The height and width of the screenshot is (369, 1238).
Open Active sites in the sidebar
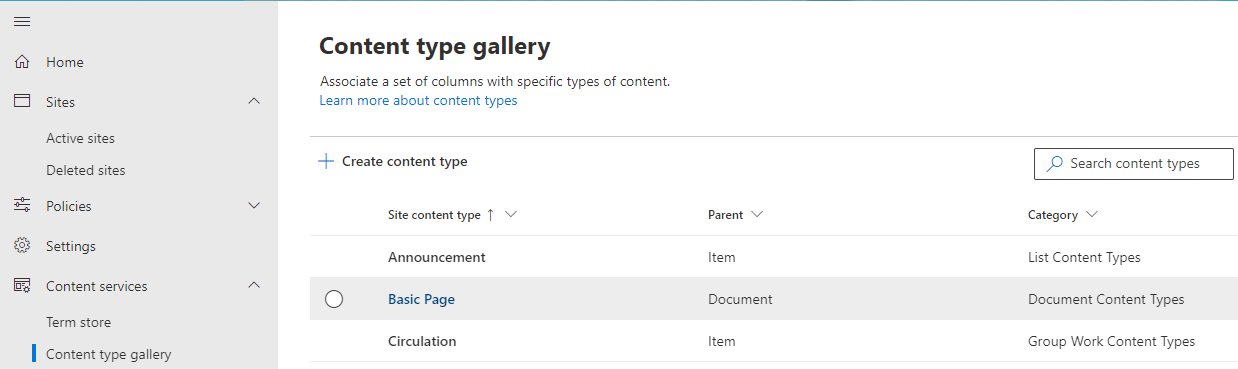click(x=81, y=138)
